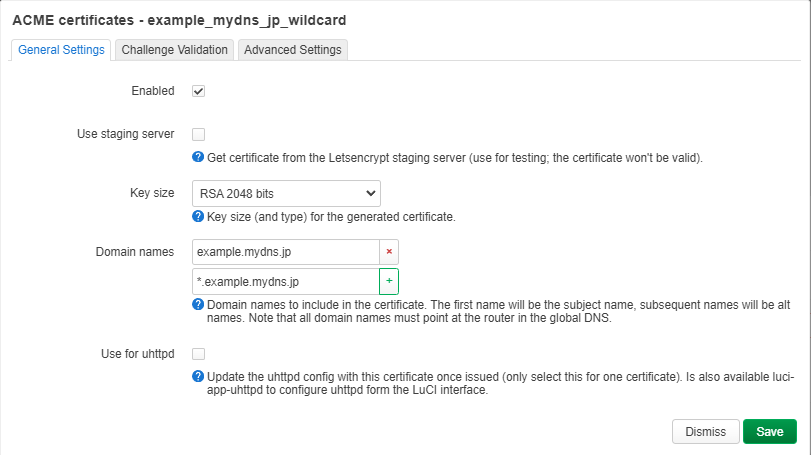The height and width of the screenshot is (455, 811).
Task: Click the Enabled label text
Action: point(153,91)
